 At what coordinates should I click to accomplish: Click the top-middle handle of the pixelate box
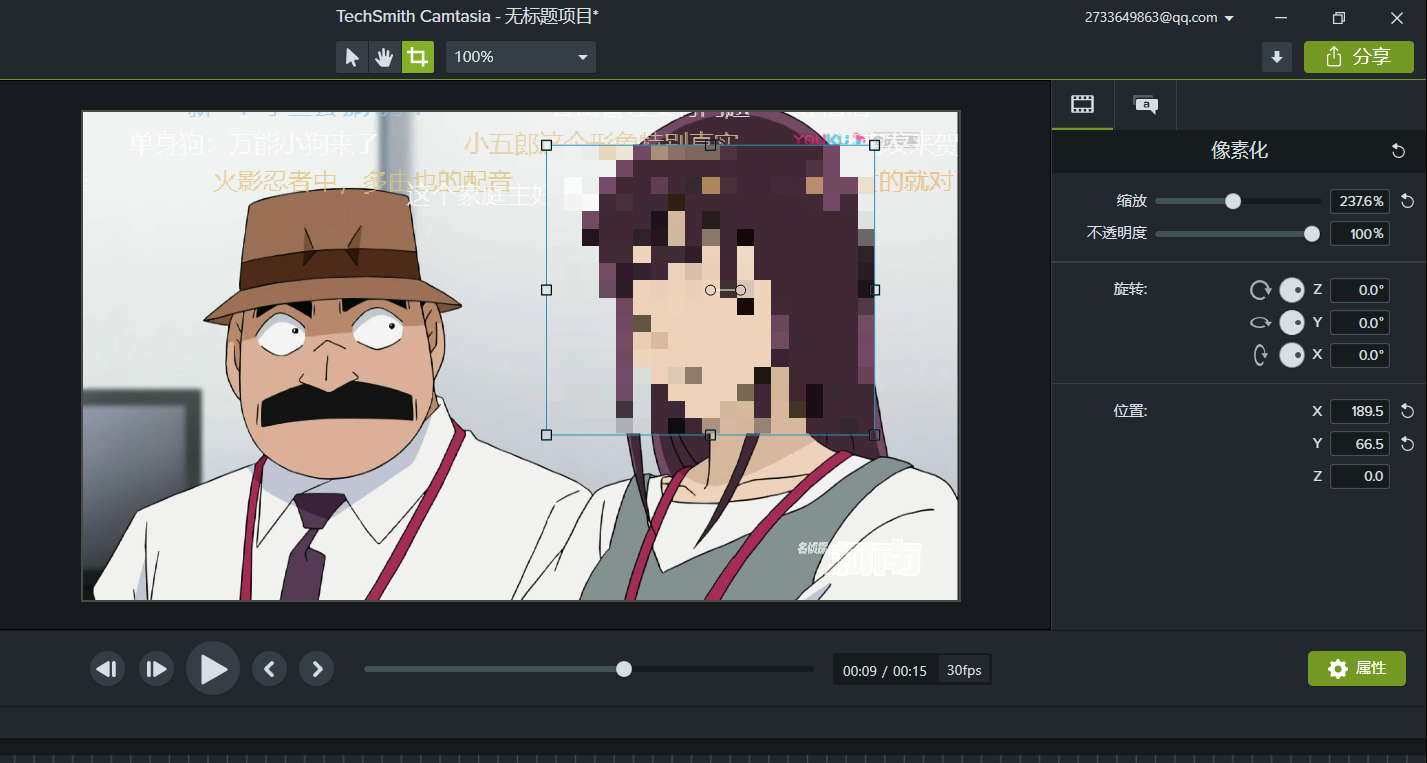click(x=711, y=145)
